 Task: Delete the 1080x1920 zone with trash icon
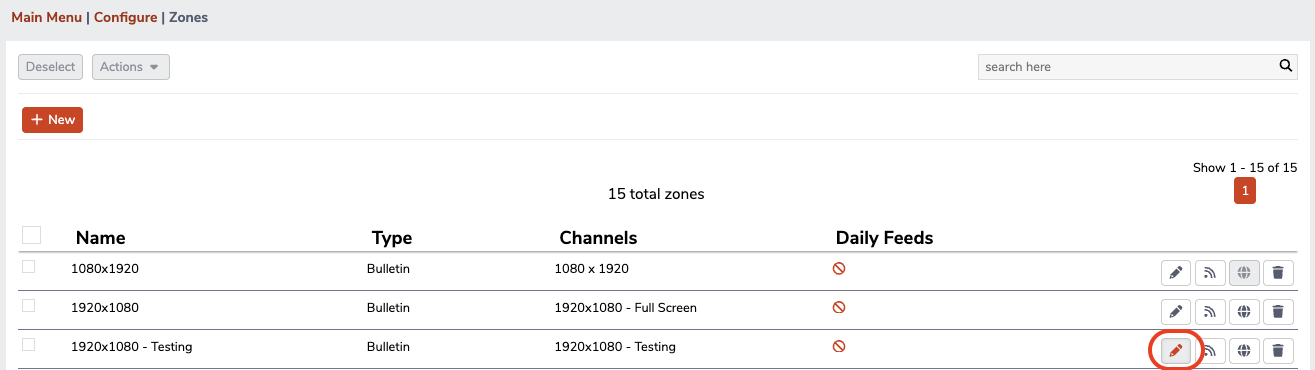[x=1277, y=272]
